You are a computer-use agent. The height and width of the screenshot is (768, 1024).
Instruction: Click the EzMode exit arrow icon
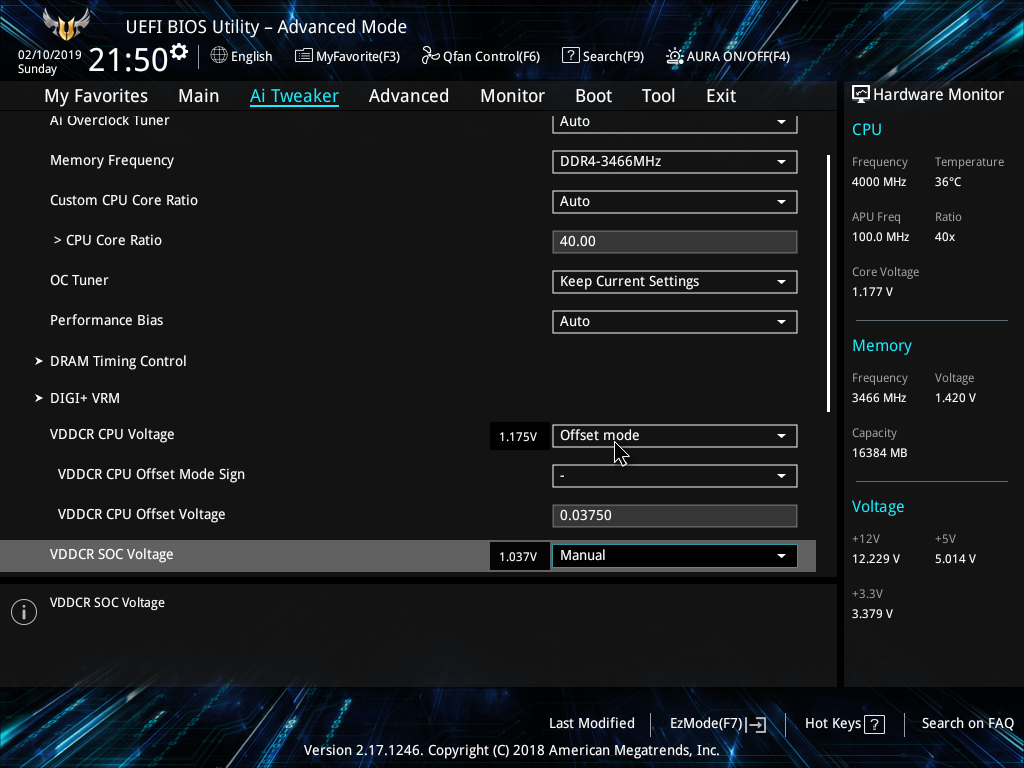(756, 724)
